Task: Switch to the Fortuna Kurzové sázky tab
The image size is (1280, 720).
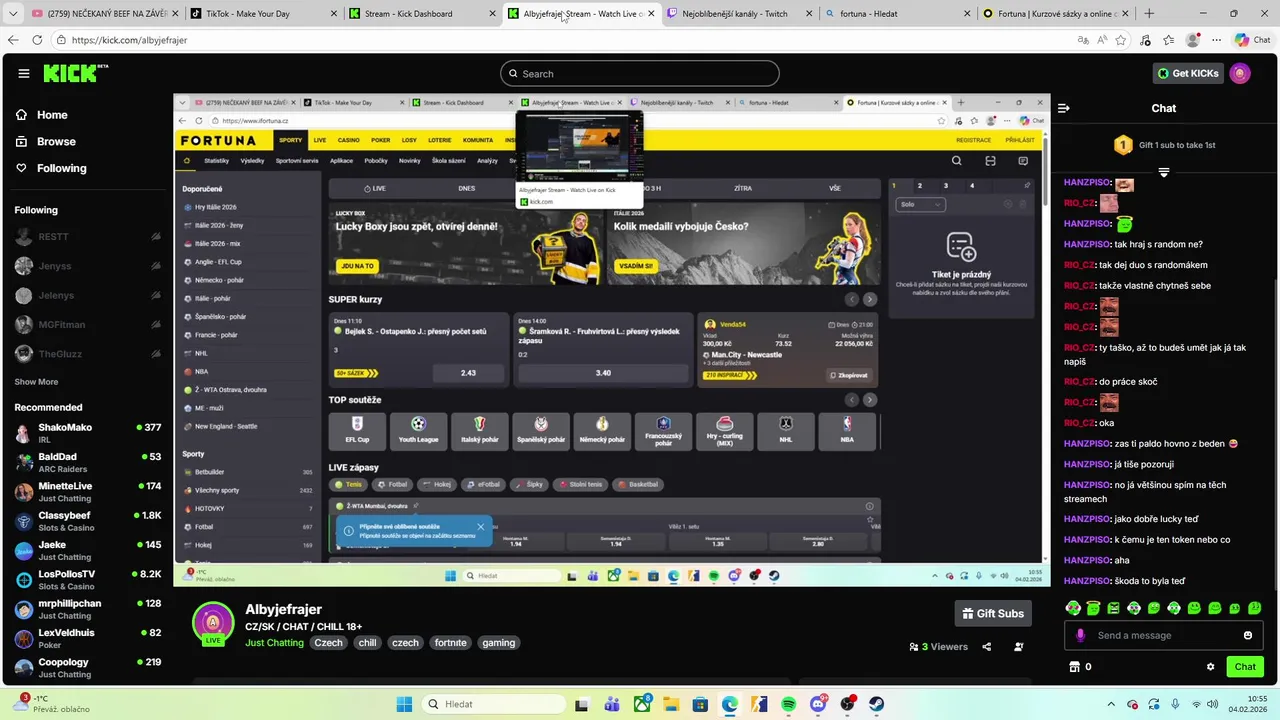Action: click(x=1055, y=14)
